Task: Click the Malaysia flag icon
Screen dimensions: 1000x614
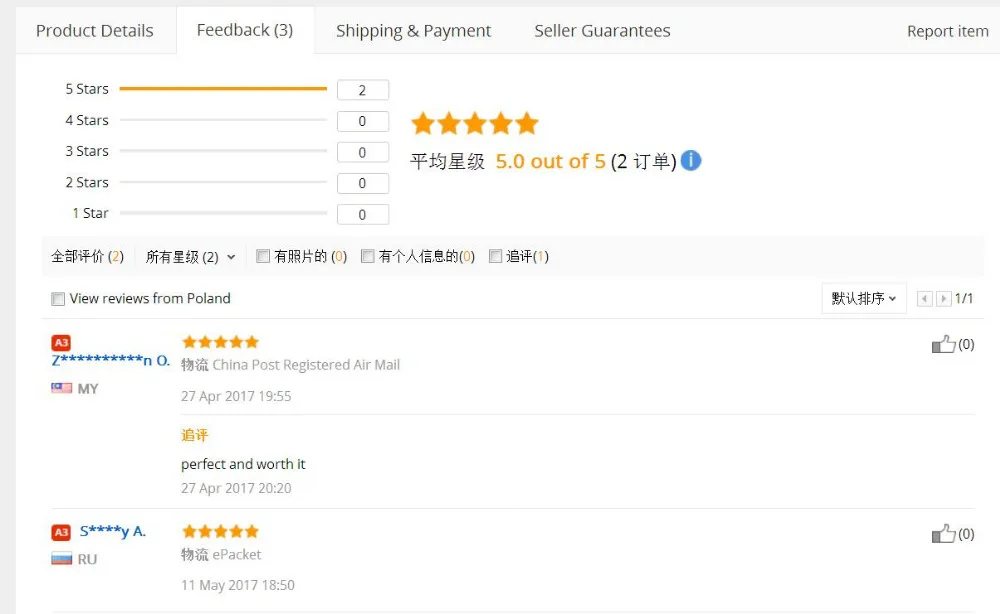Action: coord(62,388)
